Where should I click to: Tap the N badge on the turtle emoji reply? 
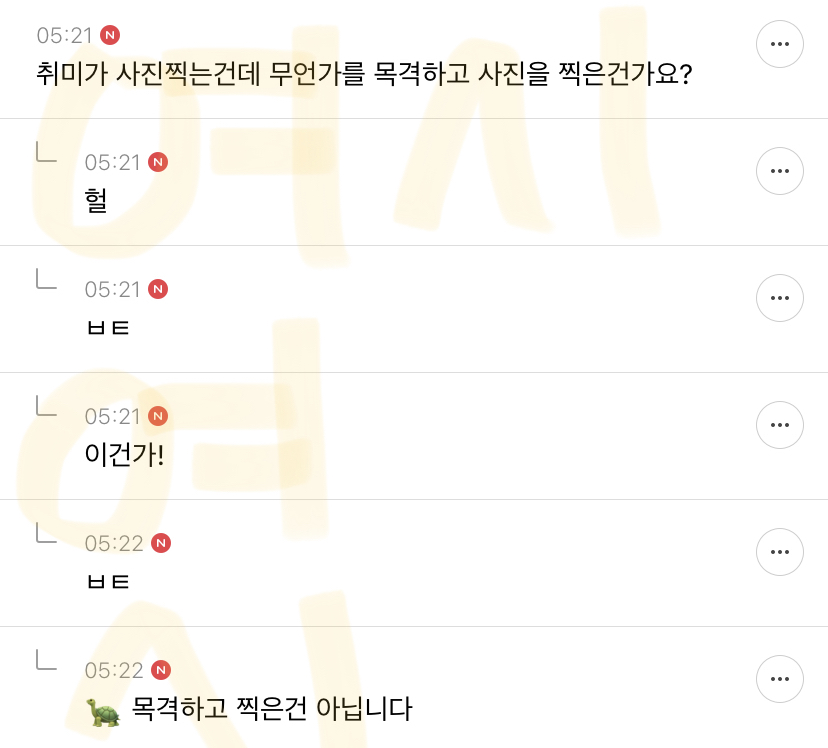[x=160, y=670]
